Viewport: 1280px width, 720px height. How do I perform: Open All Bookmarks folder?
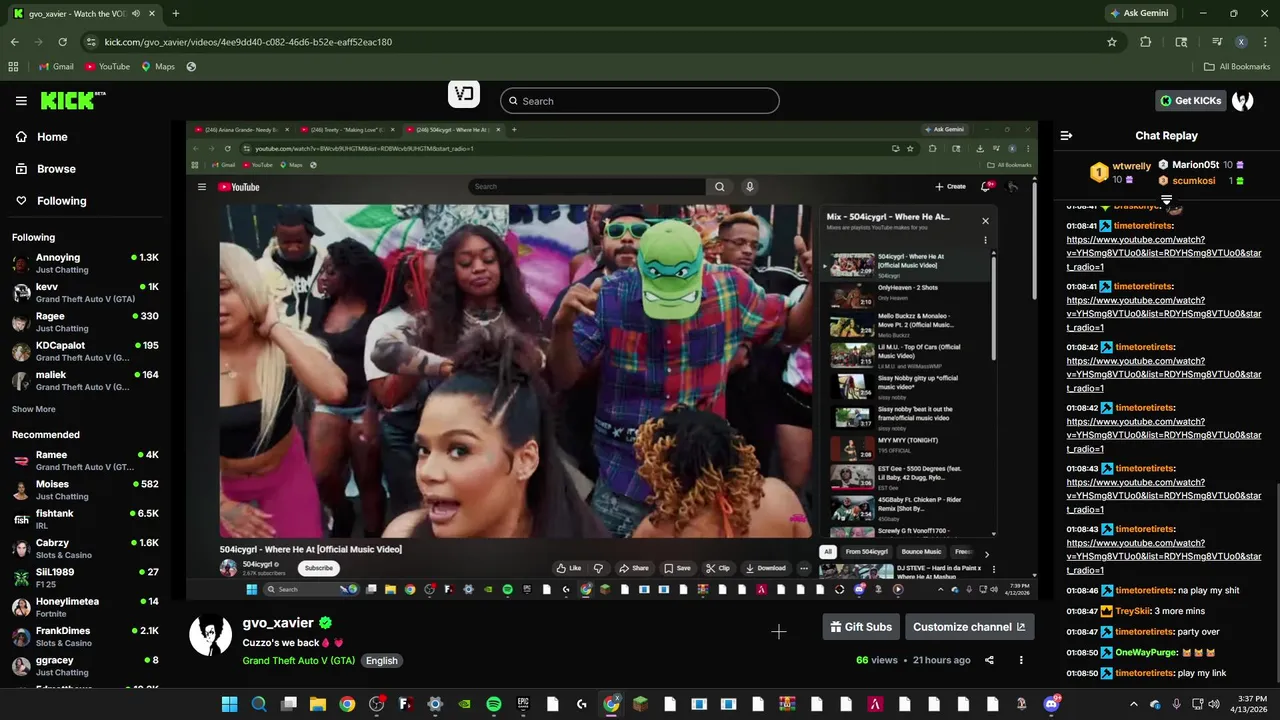[x=1237, y=67]
